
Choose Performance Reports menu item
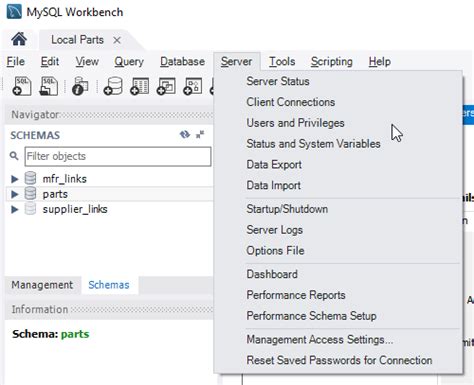click(296, 295)
